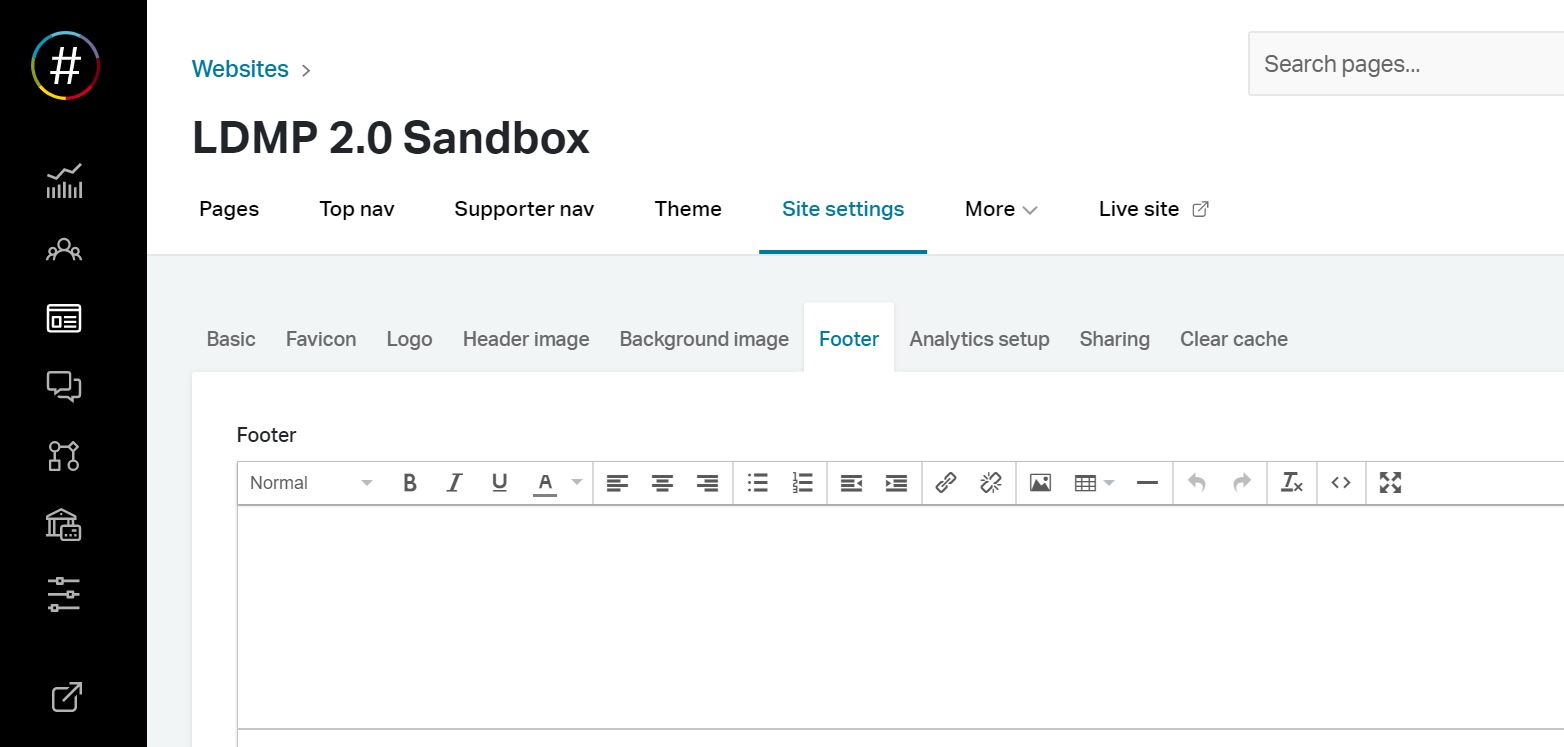This screenshot has height=747, width=1564.
Task: Click the remove link icon
Action: click(x=990, y=483)
